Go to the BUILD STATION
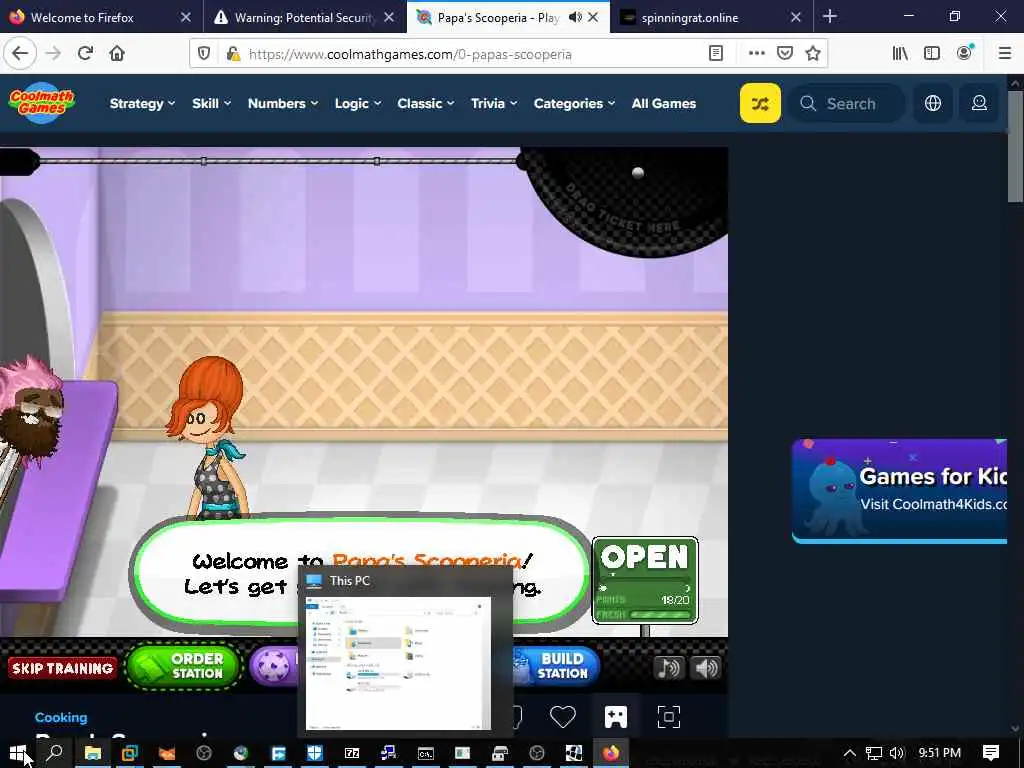This screenshot has width=1024, height=768. pyautogui.click(x=556, y=666)
